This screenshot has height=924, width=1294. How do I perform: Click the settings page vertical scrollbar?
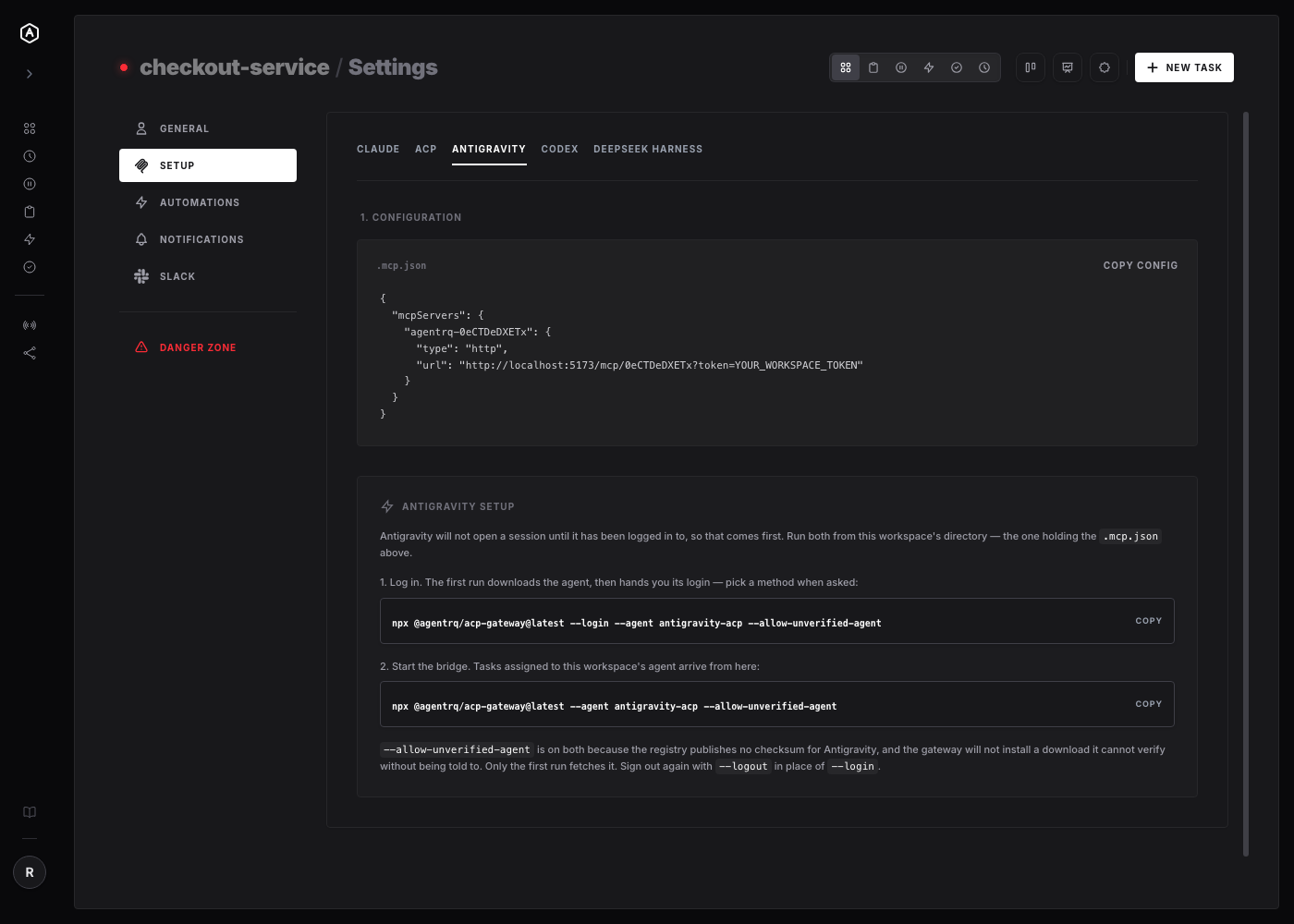click(1246, 484)
